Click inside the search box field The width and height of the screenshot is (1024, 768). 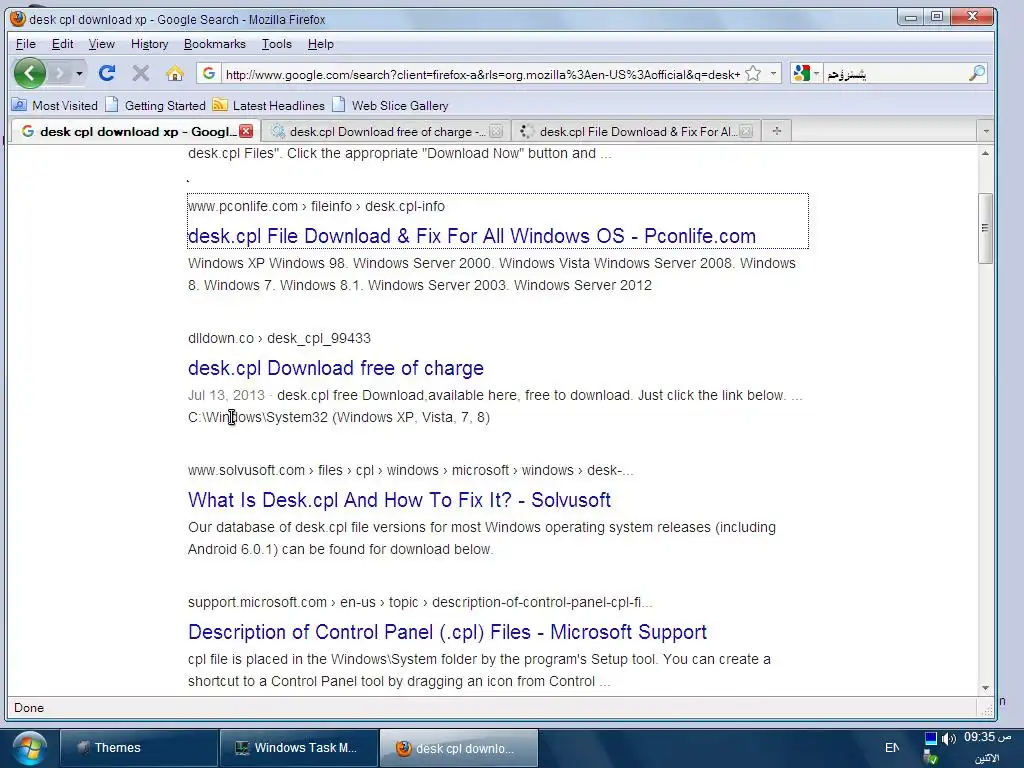point(895,74)
